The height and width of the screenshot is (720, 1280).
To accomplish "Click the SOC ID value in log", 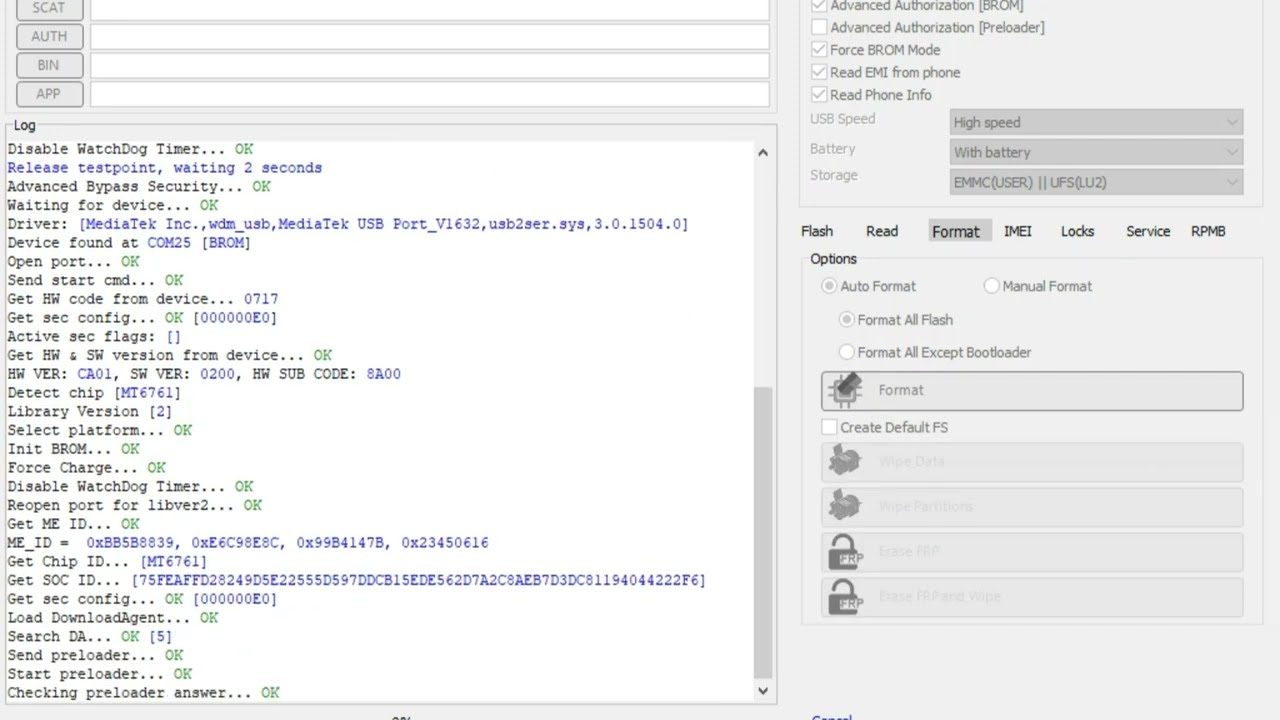I will 418,580.
